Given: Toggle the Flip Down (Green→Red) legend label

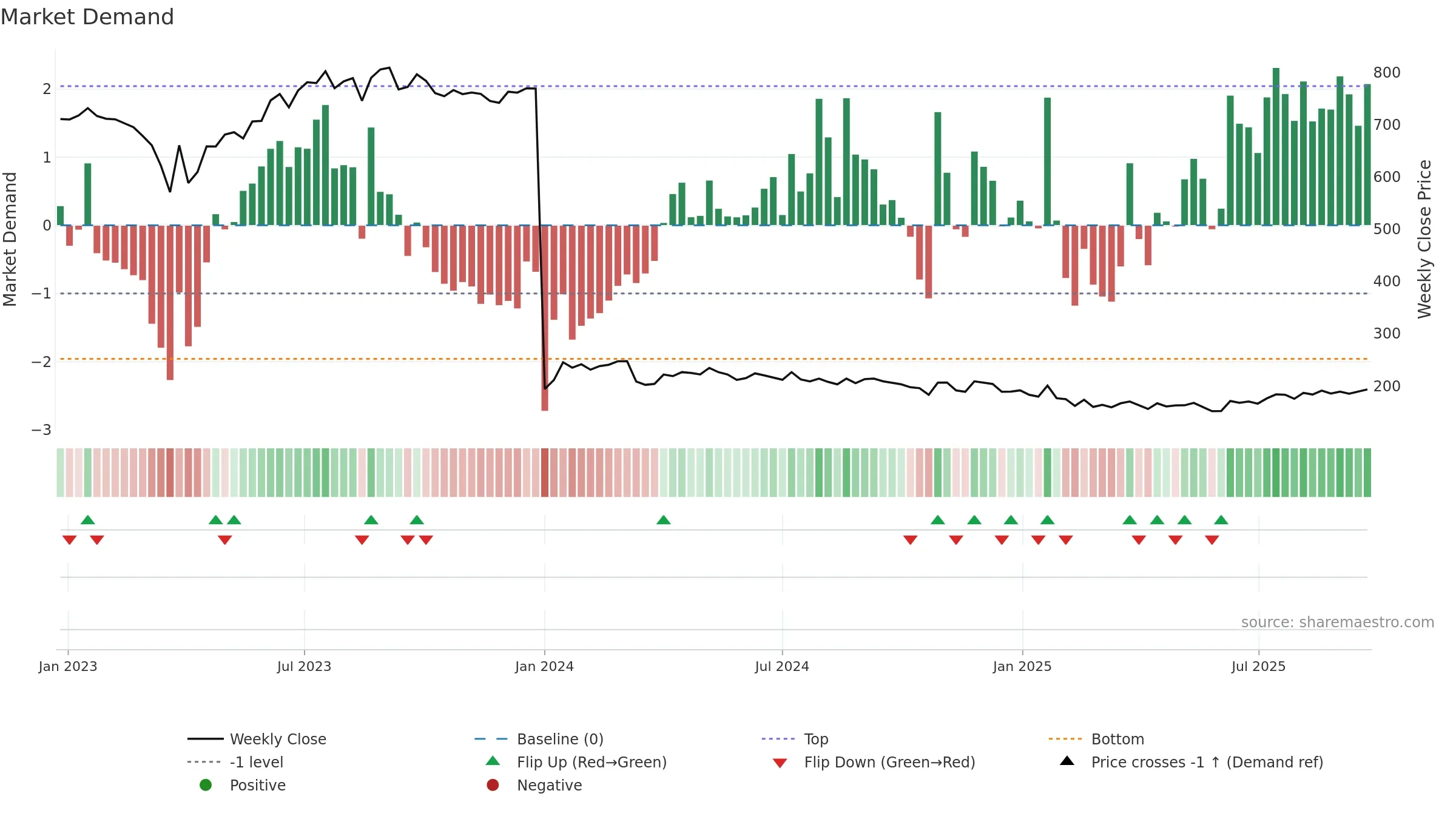Looking at the screenshot, I should tap(889, 762).
